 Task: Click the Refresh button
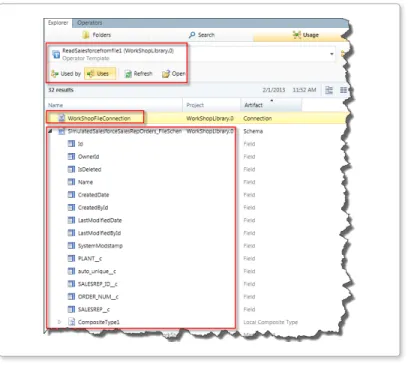click(x=138, y=74)
